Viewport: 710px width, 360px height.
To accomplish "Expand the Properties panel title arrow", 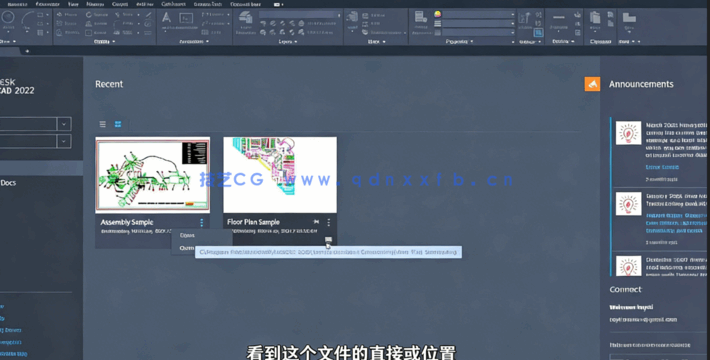I will [472, 42].
